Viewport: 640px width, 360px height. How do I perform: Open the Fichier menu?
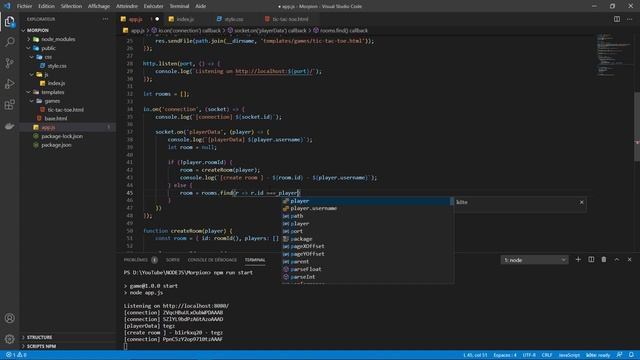coord(24,6)
